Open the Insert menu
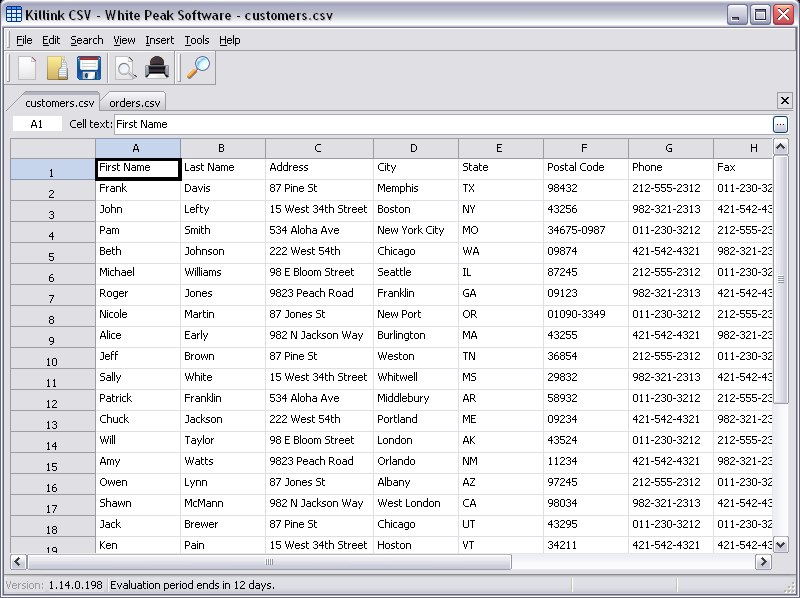Screen dimensions: 800x598 tap(159, 40)
